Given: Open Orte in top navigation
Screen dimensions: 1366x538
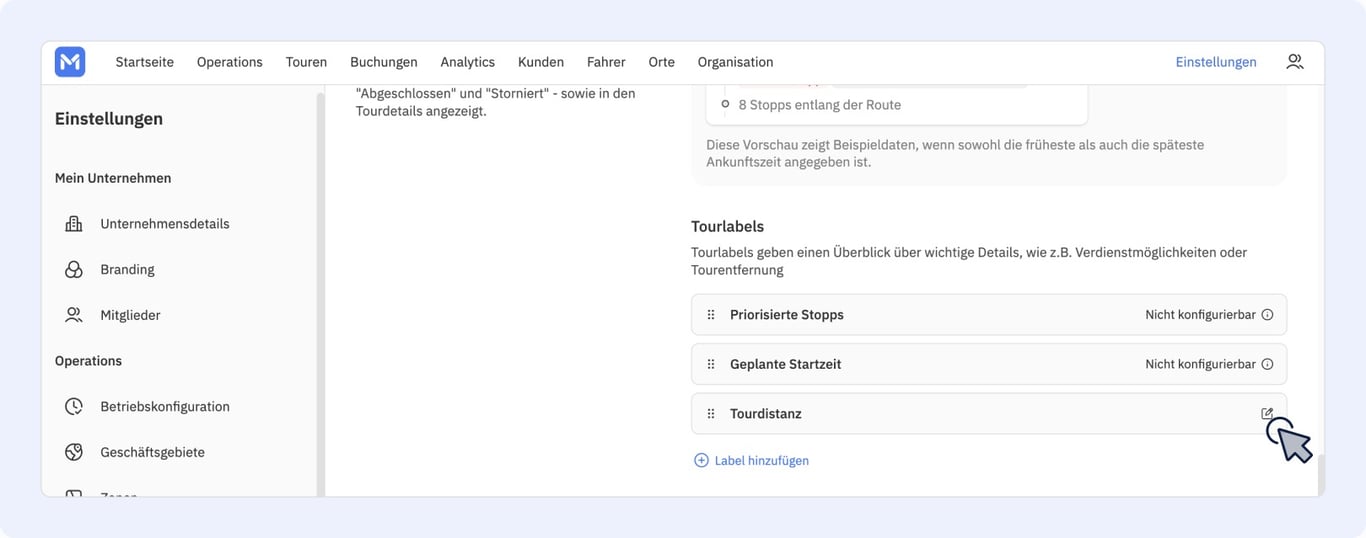Looking at the screenshot, I should click(661, 62).
